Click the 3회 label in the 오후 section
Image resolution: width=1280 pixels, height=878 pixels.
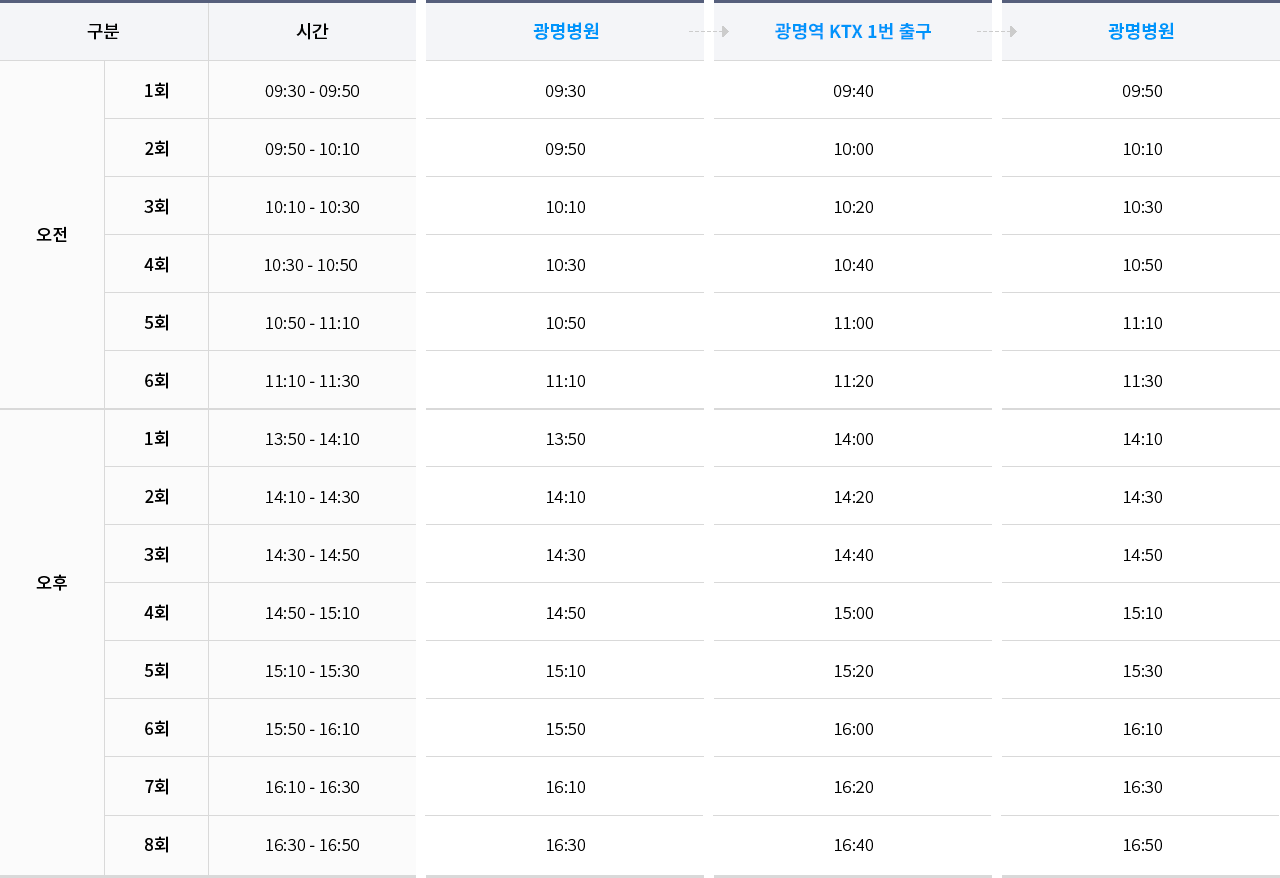click(x=156, y=555)
